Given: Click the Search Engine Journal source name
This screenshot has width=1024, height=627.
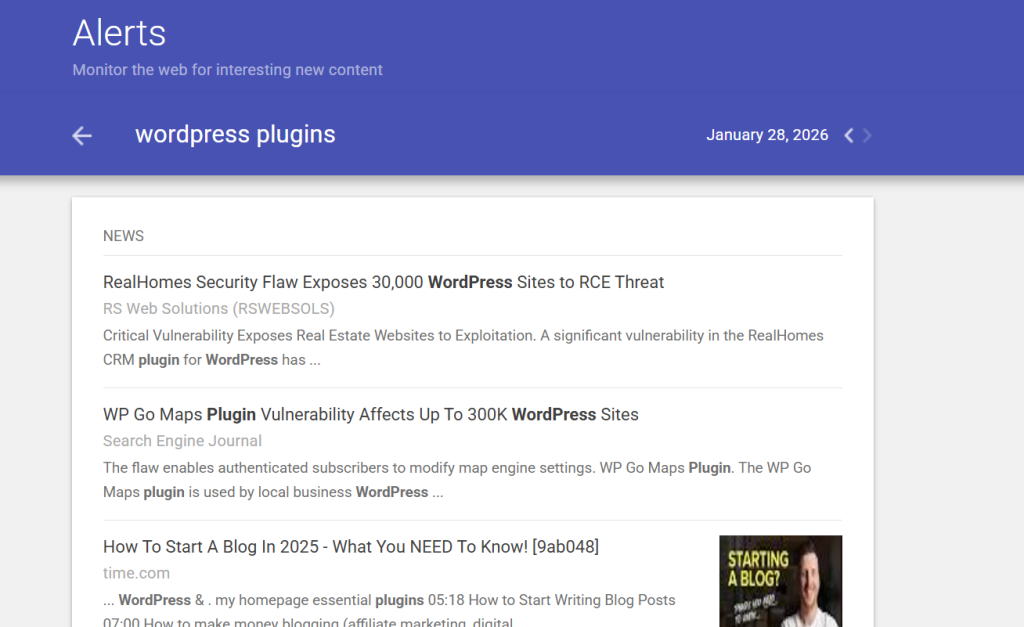Looking at the screenshot, I should 182,441.
